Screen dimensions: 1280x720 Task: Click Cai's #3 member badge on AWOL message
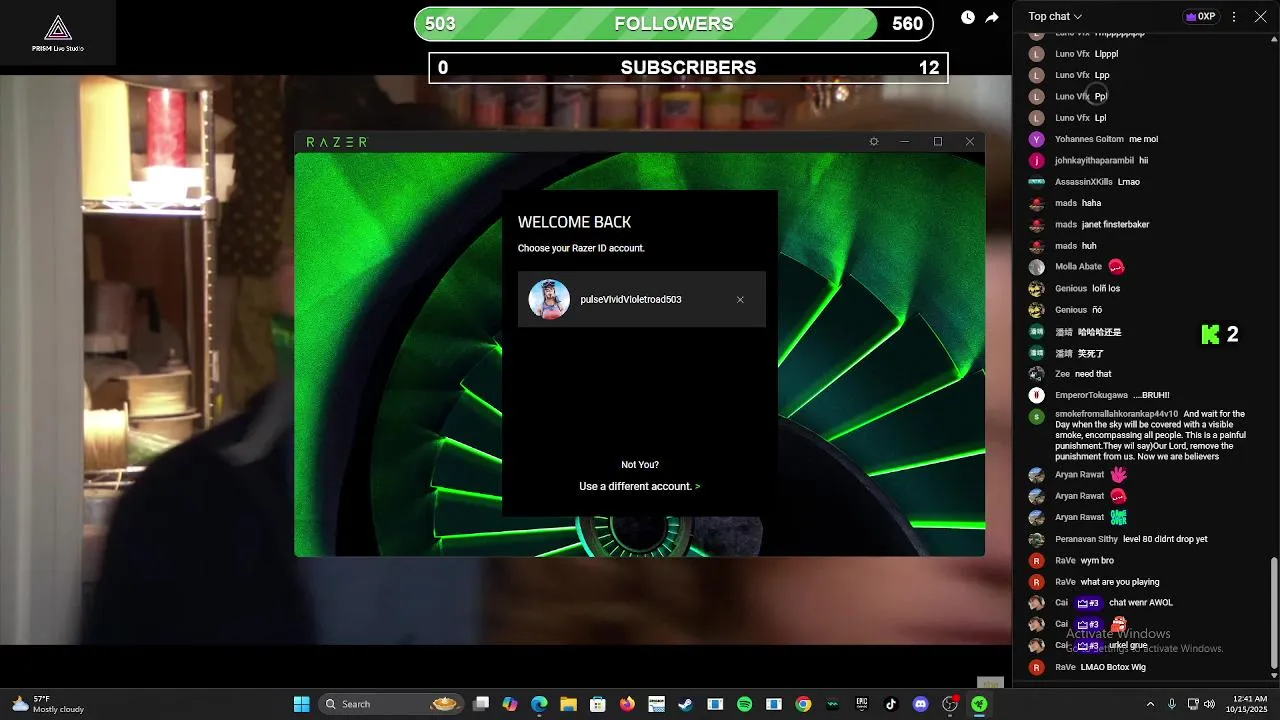pyautogui.click(x=1088, y=603)
